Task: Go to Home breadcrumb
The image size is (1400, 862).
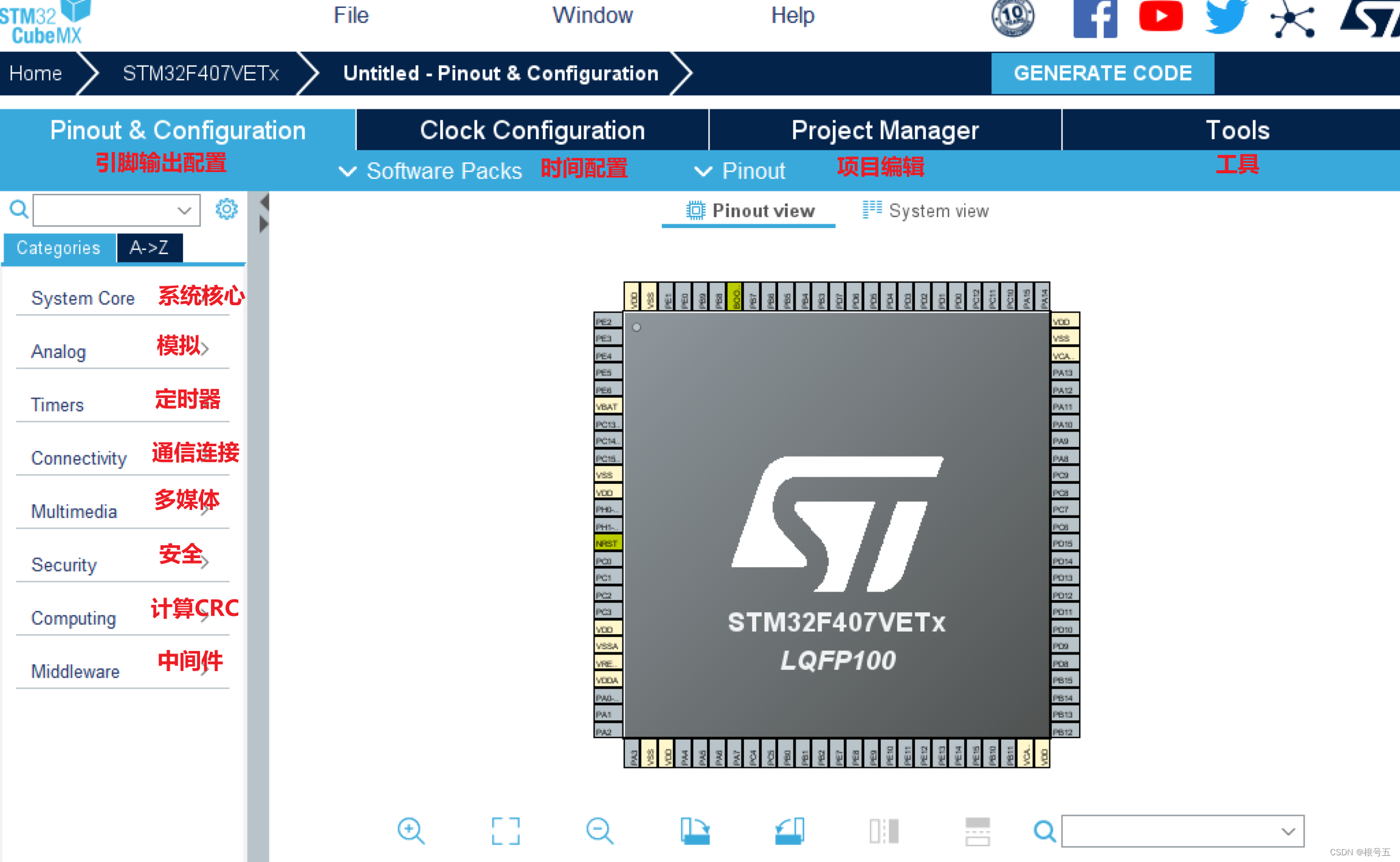Action: click(36, 74)
